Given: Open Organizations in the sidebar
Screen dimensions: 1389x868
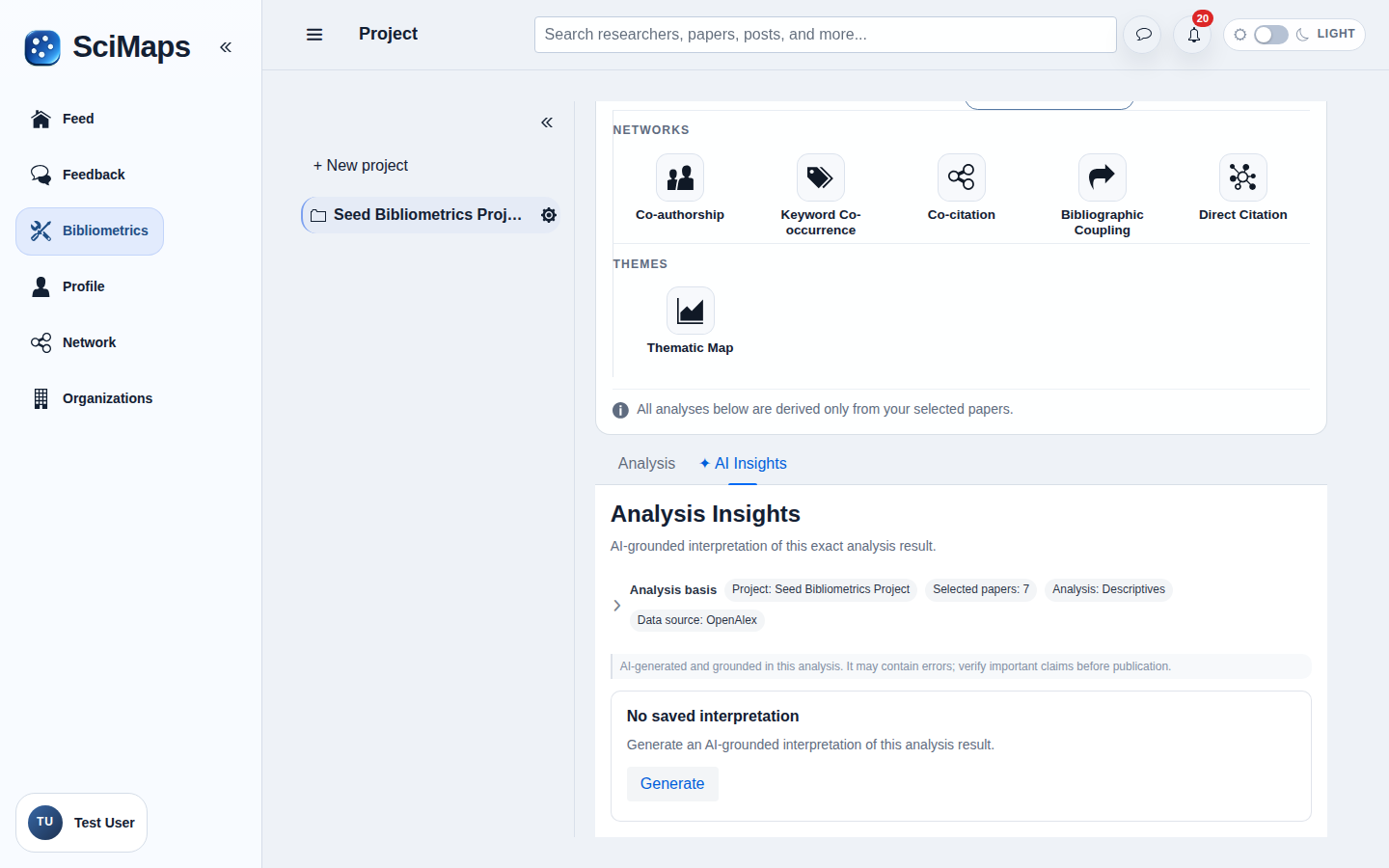Looking at the screenshot, I should coord(92,398).
